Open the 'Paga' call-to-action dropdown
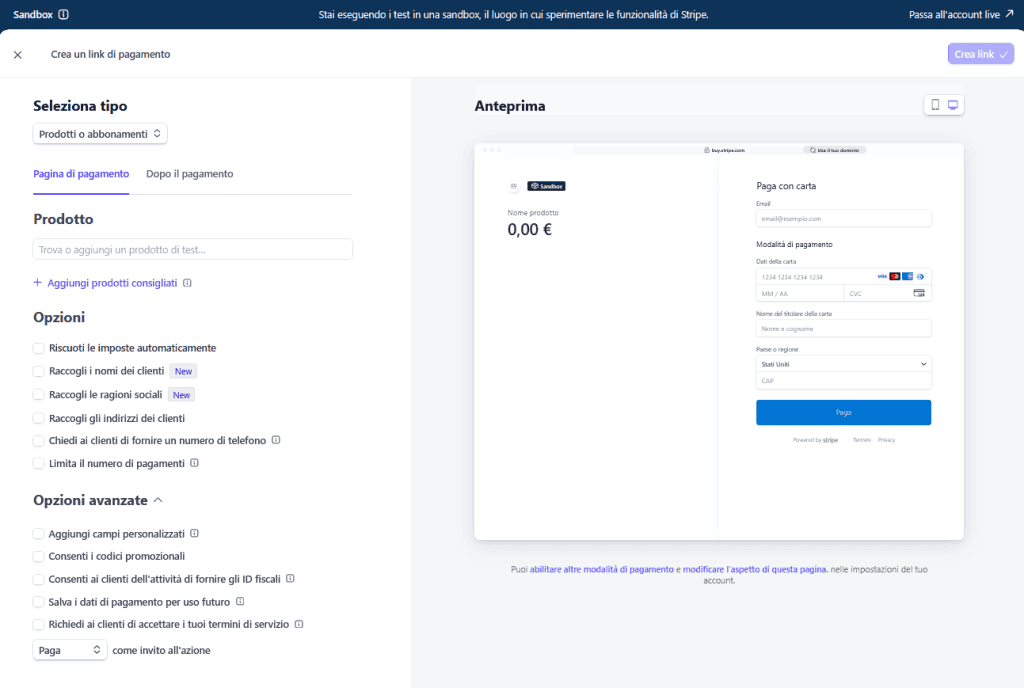 pos(70,649)
